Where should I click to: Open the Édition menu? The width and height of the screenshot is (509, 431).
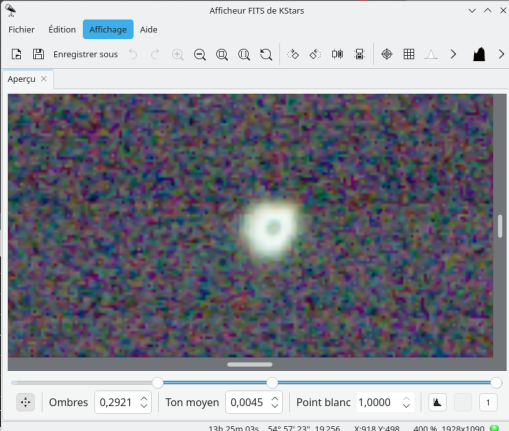pos(62,29)
